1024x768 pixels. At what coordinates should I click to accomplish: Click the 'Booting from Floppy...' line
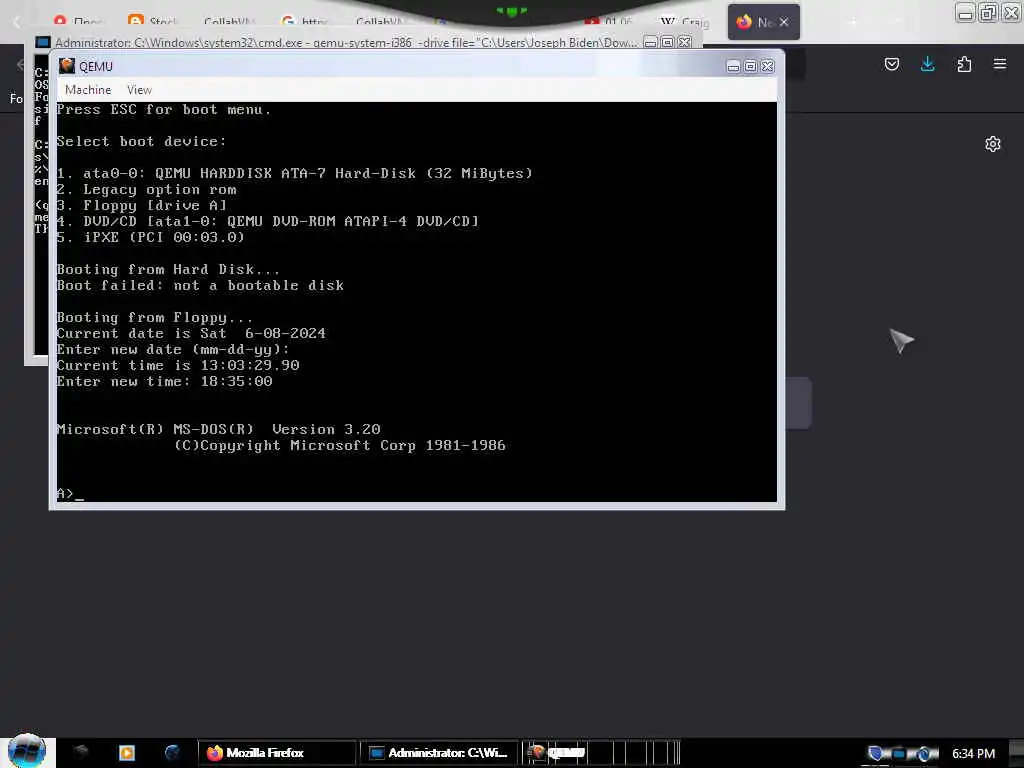pyautogui.click(x=155, y=317)
